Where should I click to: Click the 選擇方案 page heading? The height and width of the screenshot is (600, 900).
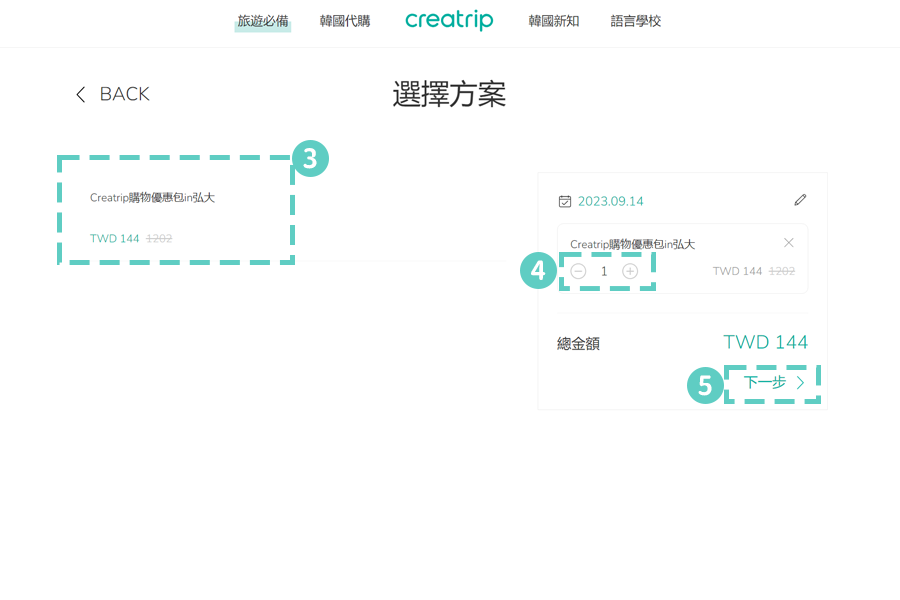(x=449, y=93)
